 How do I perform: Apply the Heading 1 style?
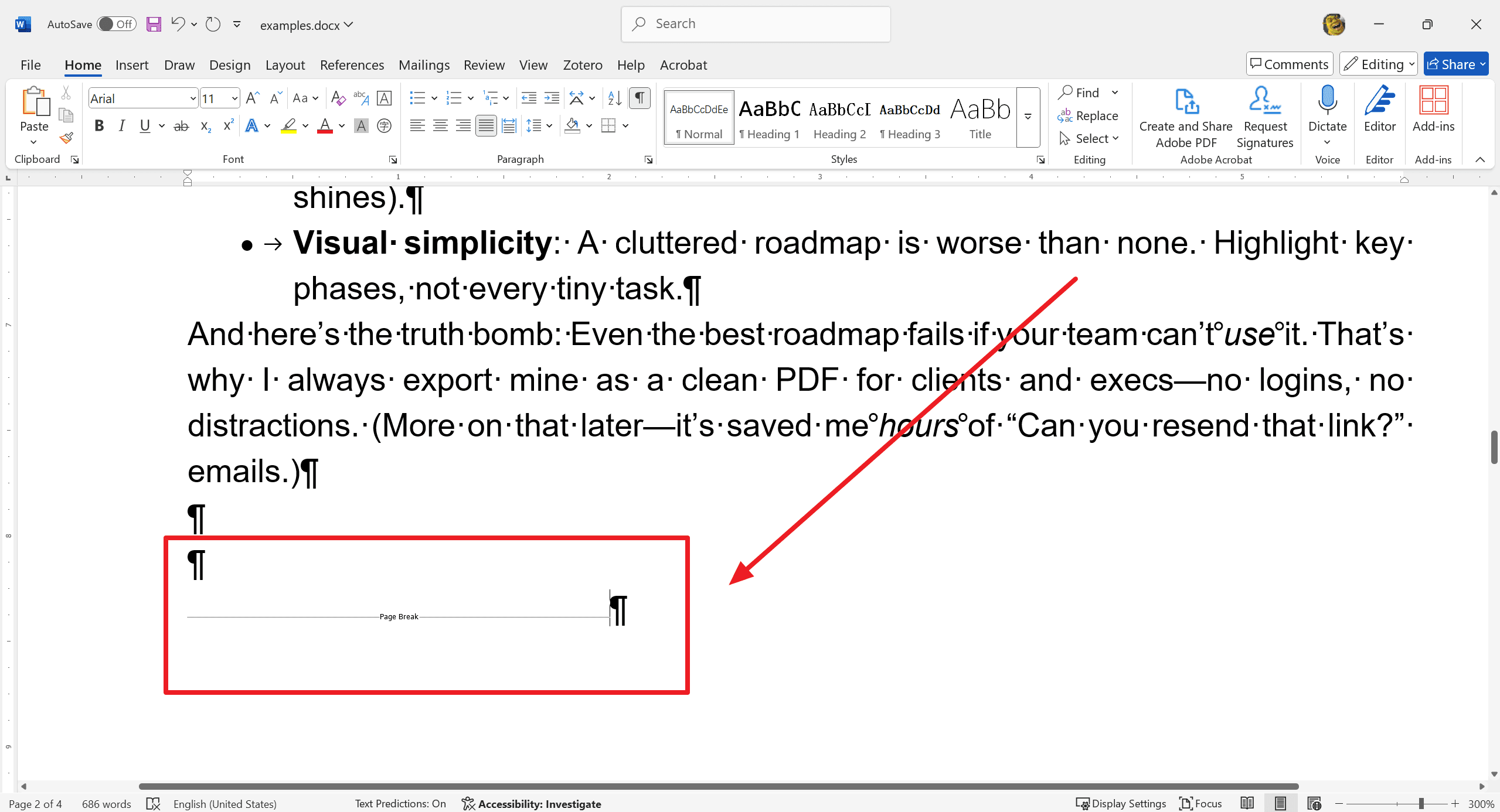769,117
